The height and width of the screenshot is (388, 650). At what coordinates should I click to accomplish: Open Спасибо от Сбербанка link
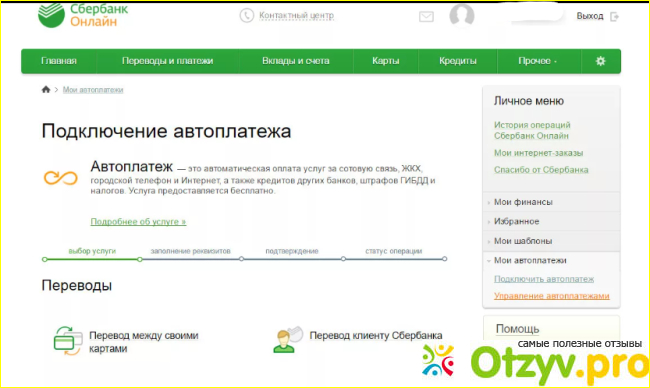(x=541, y=170)
